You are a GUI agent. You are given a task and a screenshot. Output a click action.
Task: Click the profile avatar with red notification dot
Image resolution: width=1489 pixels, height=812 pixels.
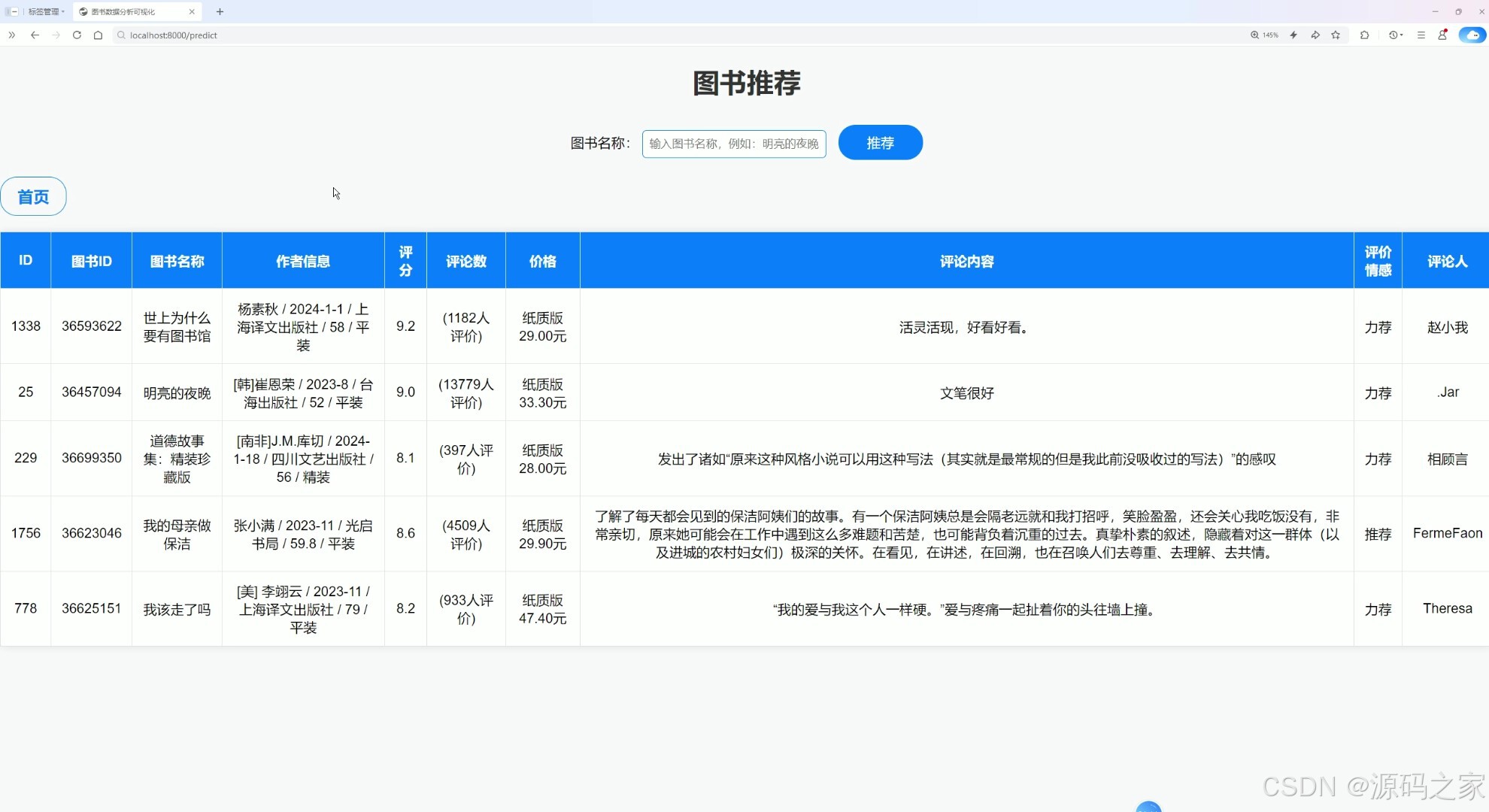1442,35
